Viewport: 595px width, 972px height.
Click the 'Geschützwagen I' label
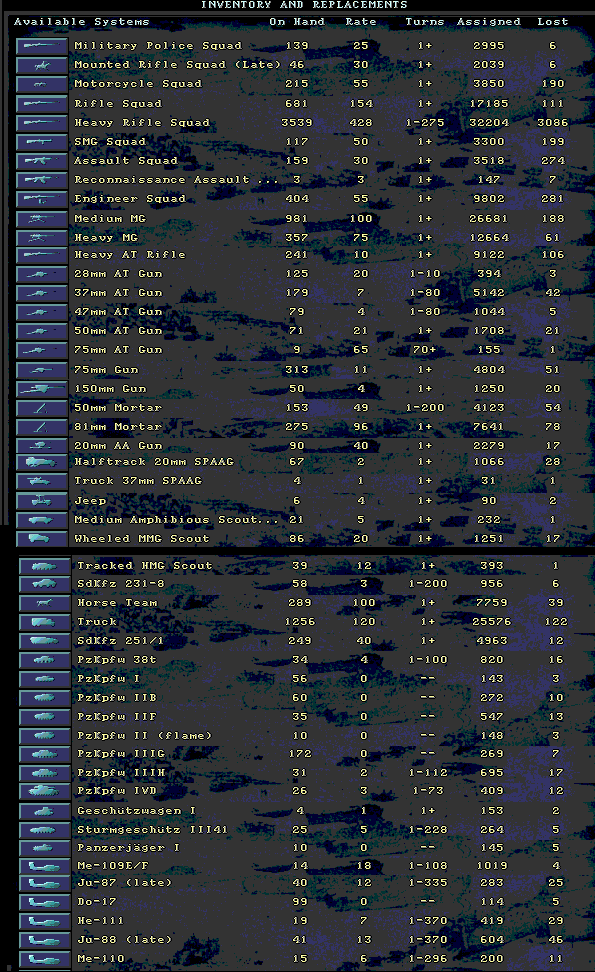136,811
